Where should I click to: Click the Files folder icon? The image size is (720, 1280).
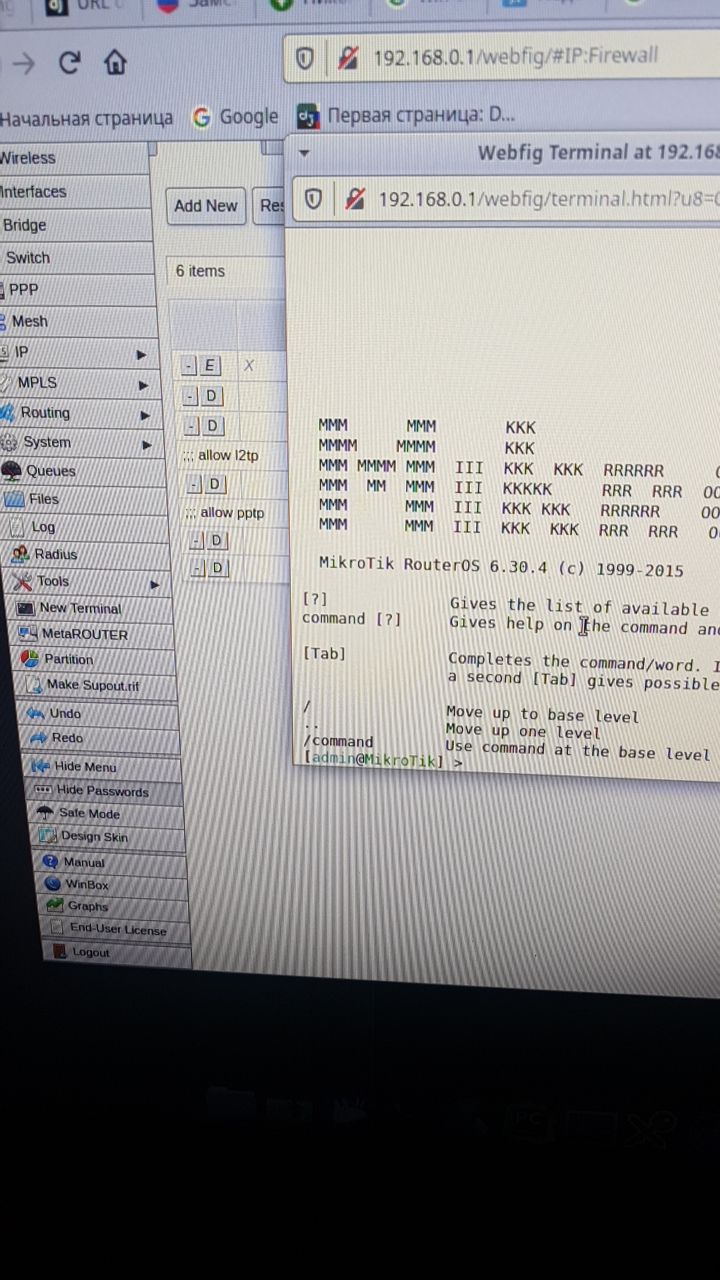click(15, 498)
